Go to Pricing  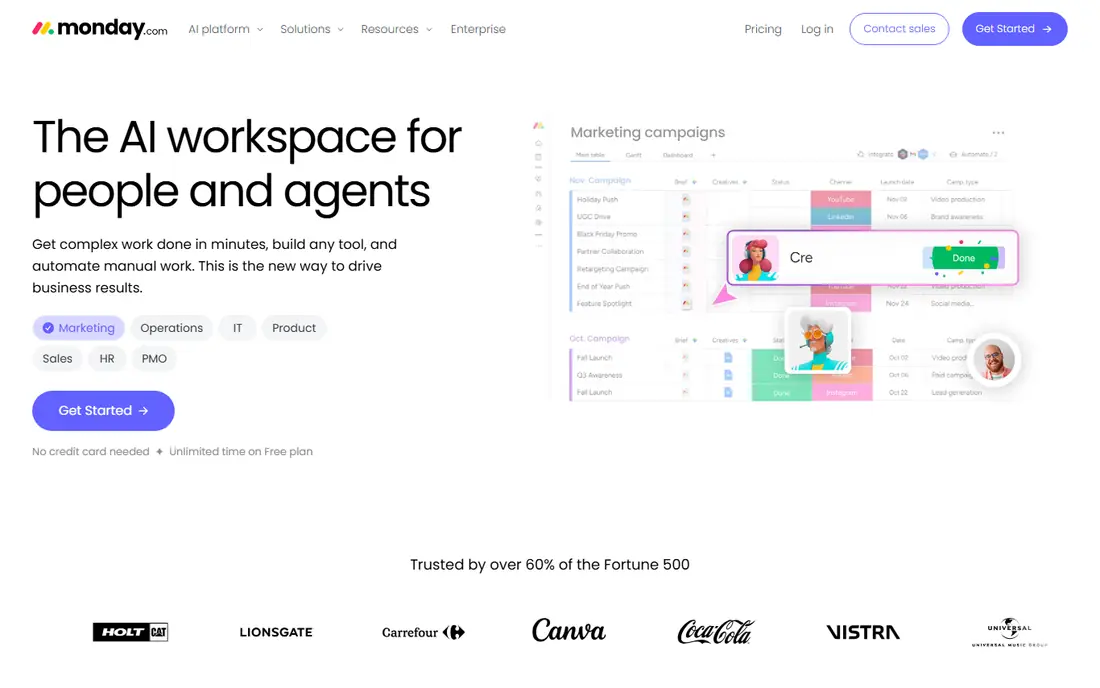(763, 29)
